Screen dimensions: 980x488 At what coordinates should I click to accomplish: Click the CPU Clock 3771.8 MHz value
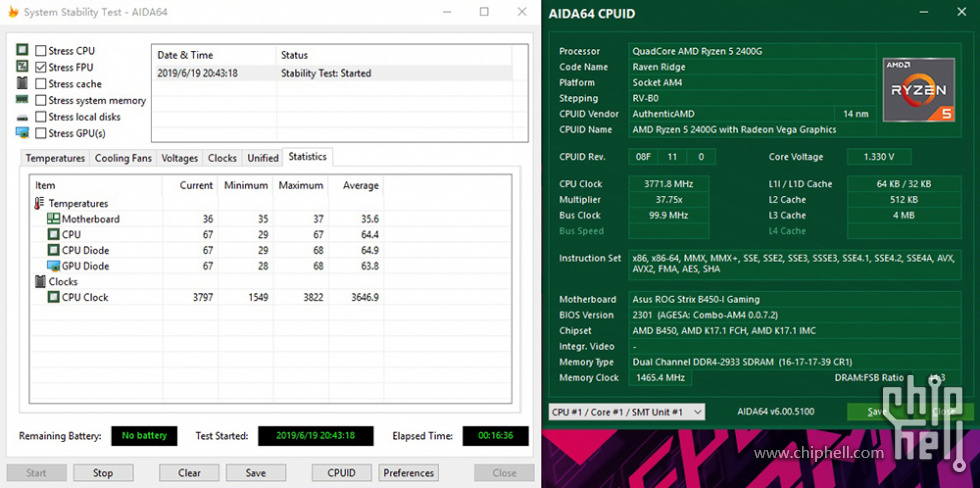click(x=669, y=184)
